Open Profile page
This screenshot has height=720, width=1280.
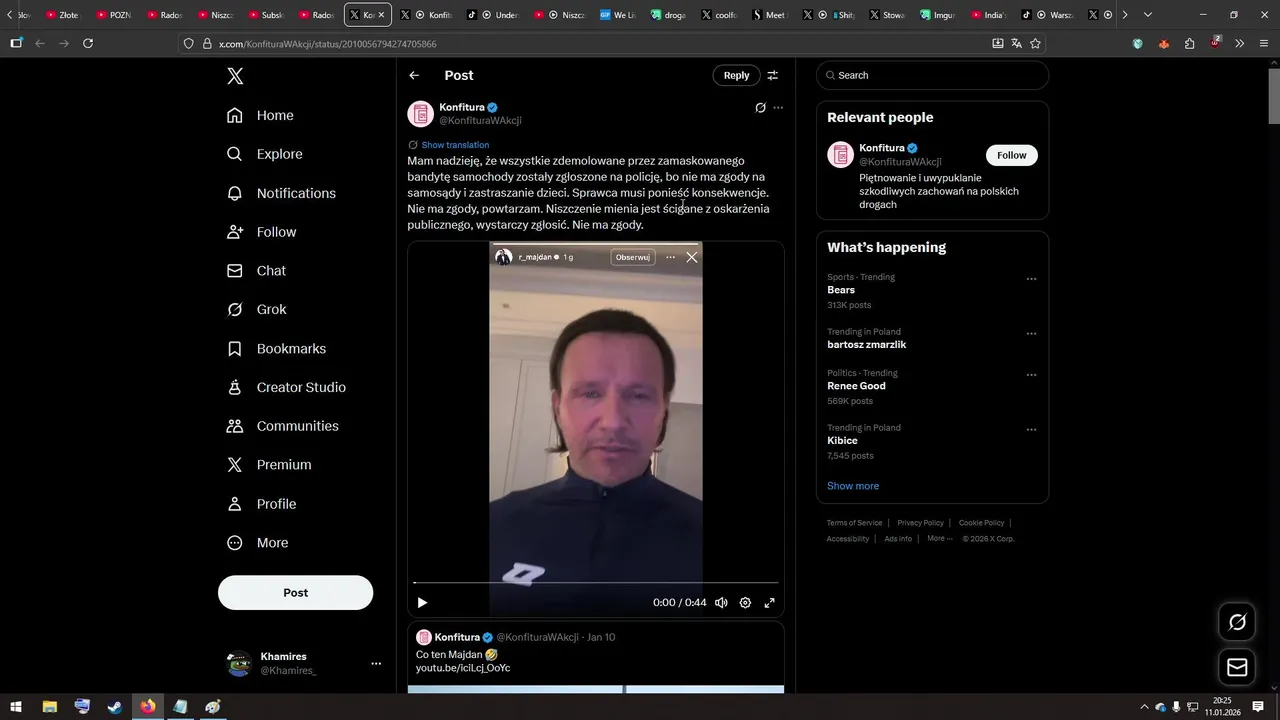261,504
